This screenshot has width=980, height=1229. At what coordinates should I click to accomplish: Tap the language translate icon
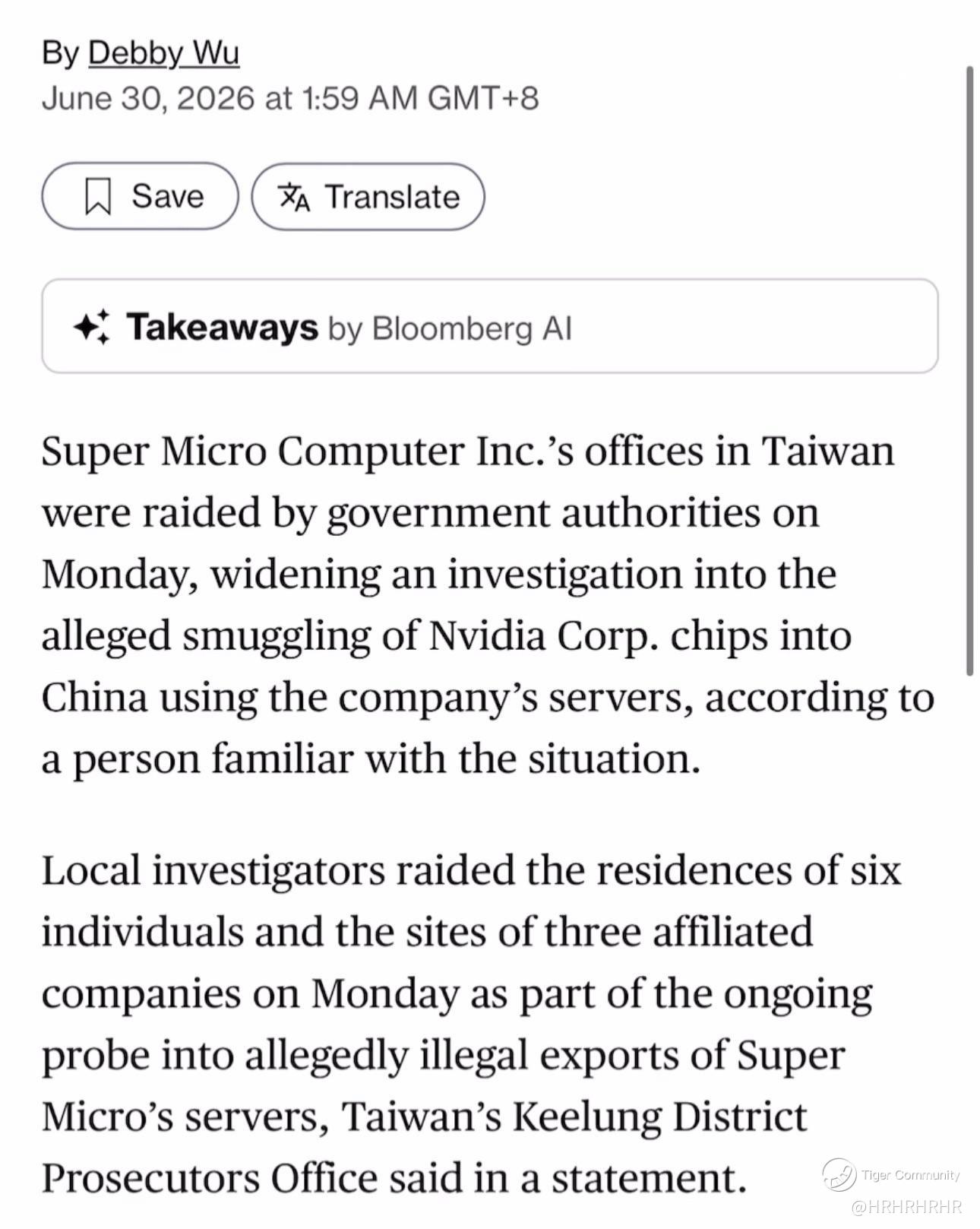click(x=295, y=197)
